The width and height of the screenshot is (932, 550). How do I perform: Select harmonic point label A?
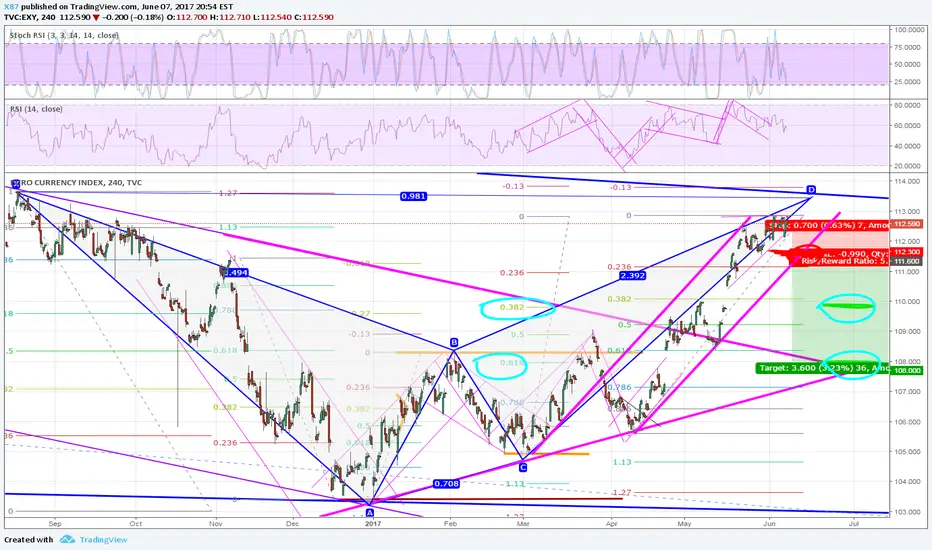click(370, 513)
